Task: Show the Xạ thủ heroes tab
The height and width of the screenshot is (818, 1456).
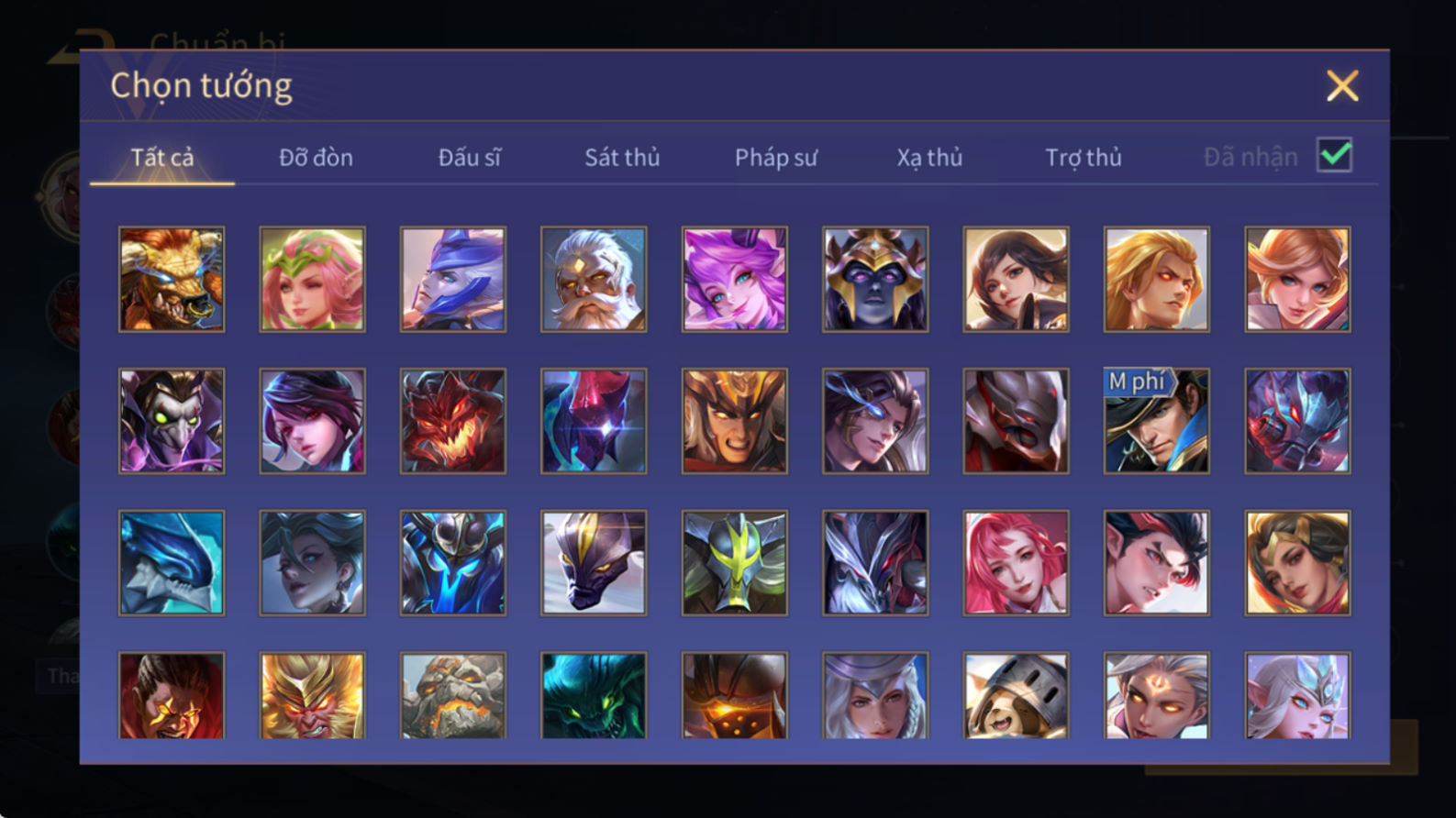Action: tap(929, 158)
